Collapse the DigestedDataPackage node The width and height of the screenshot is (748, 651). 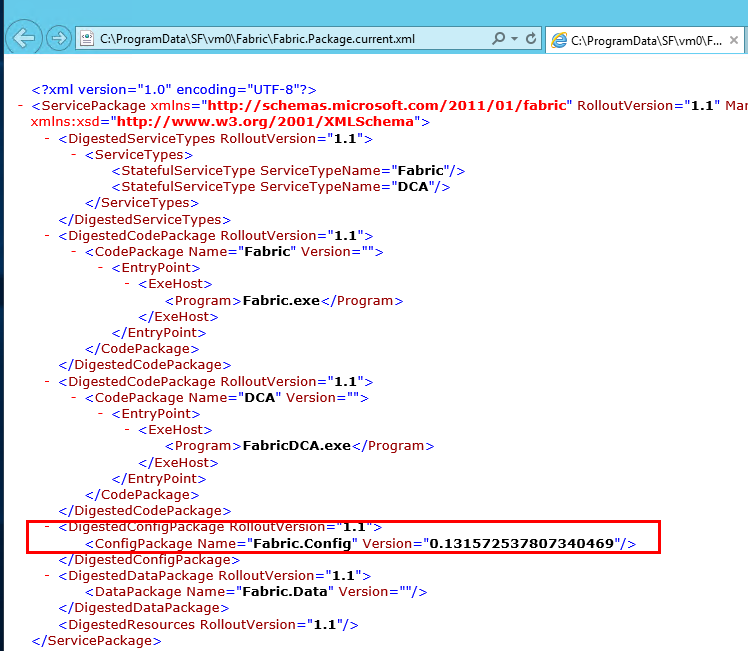[47, 576]
